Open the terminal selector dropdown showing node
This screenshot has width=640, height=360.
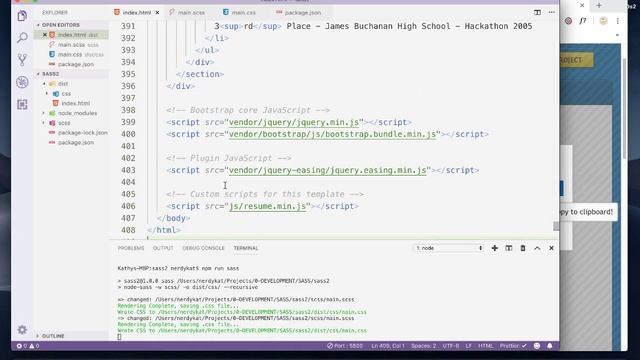[x=449, y=248]
